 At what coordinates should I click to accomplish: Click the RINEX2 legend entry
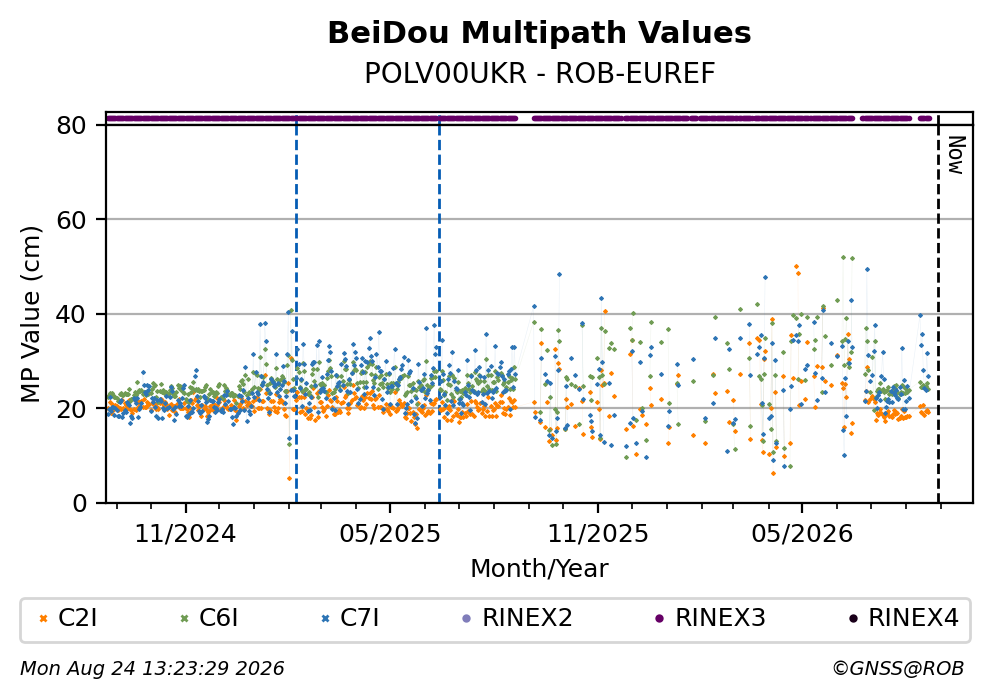click(x=517, y=618)
